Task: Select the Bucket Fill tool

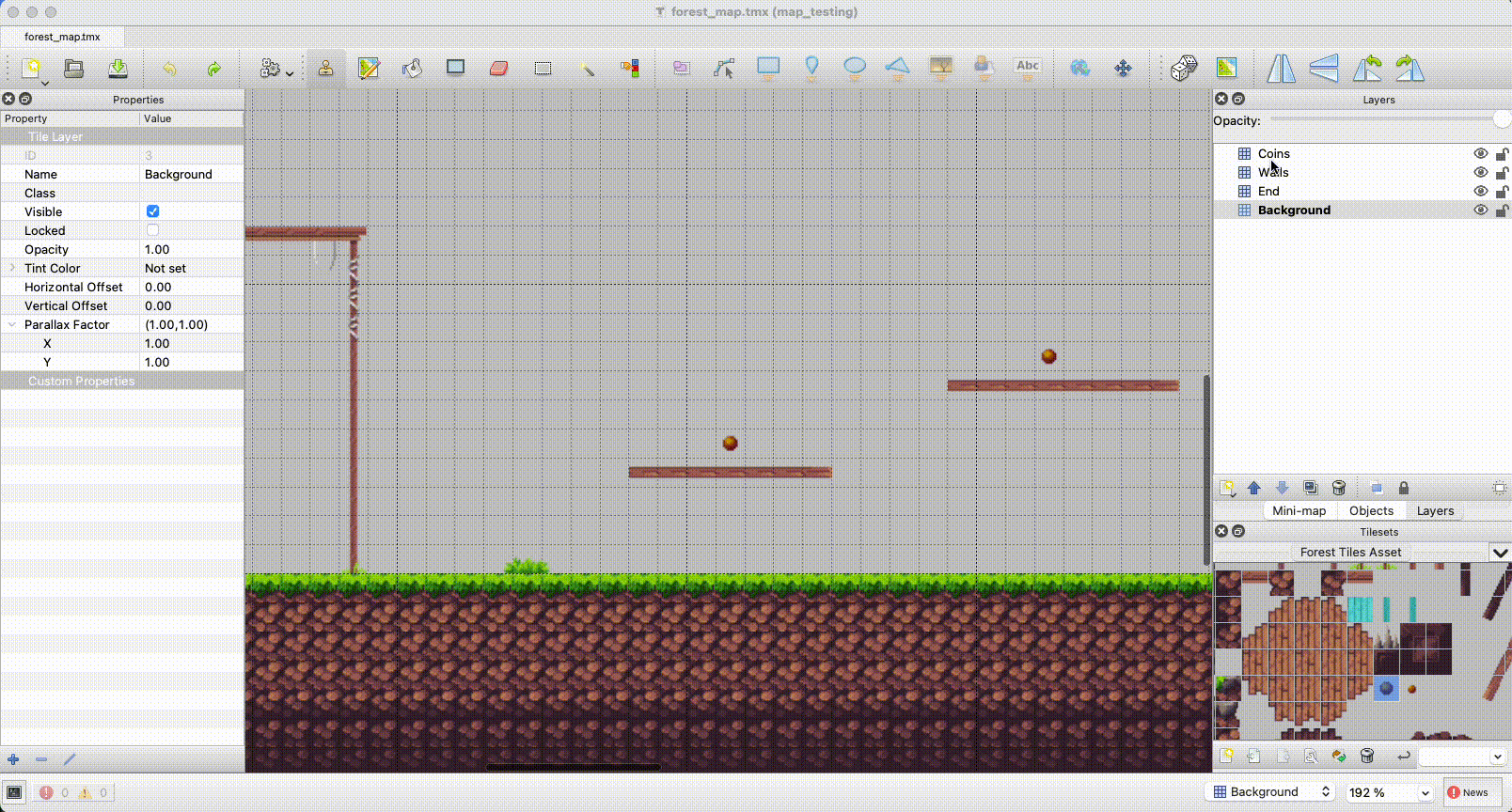Action: [x=412, y=69]
